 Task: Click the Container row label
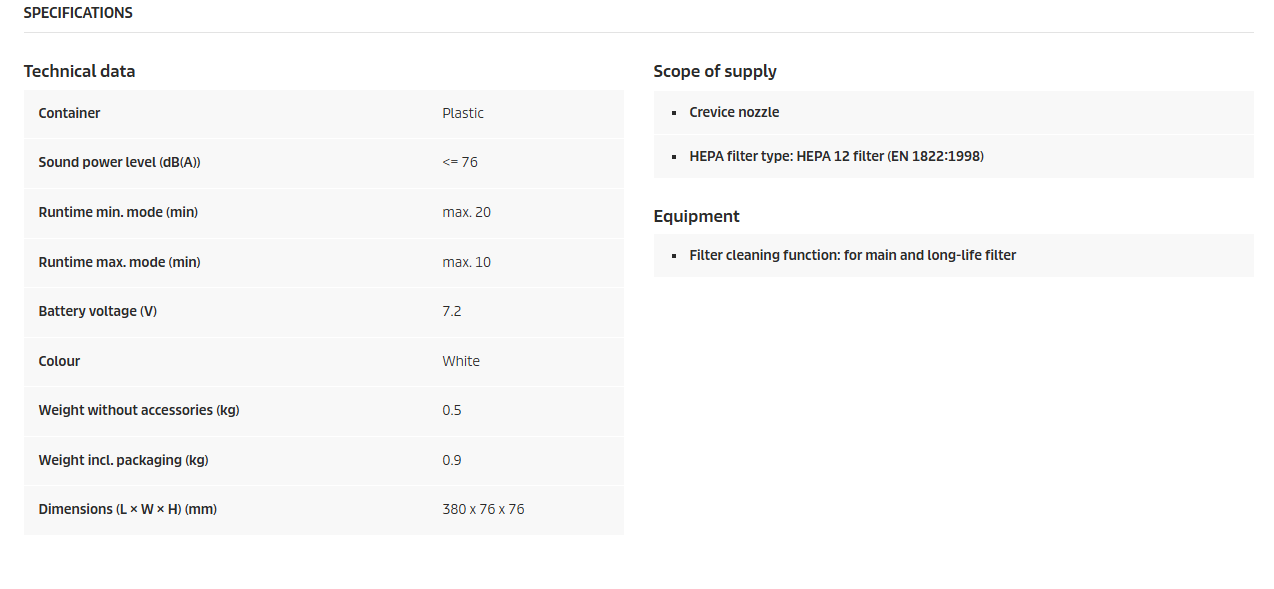click(x=69, y=113)
